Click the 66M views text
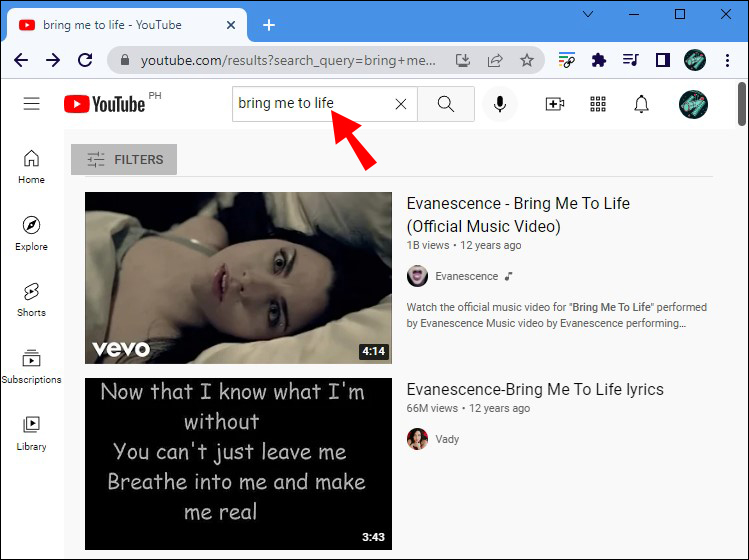Screen dimensions: 749x560 [x=432, y=408]
